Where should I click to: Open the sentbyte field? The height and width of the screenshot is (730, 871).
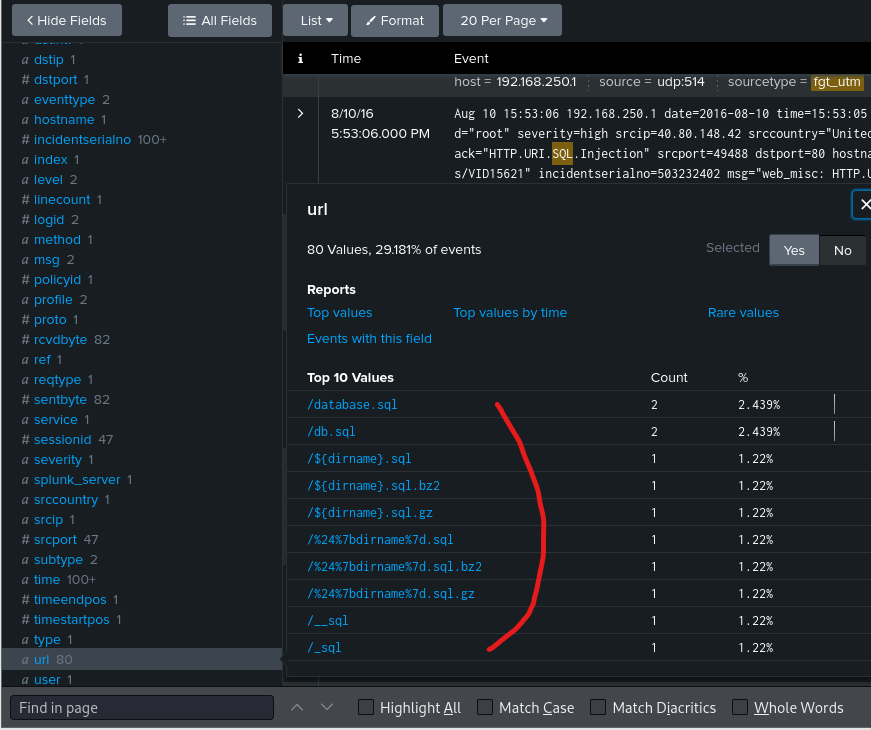click(x=61, y=399)
